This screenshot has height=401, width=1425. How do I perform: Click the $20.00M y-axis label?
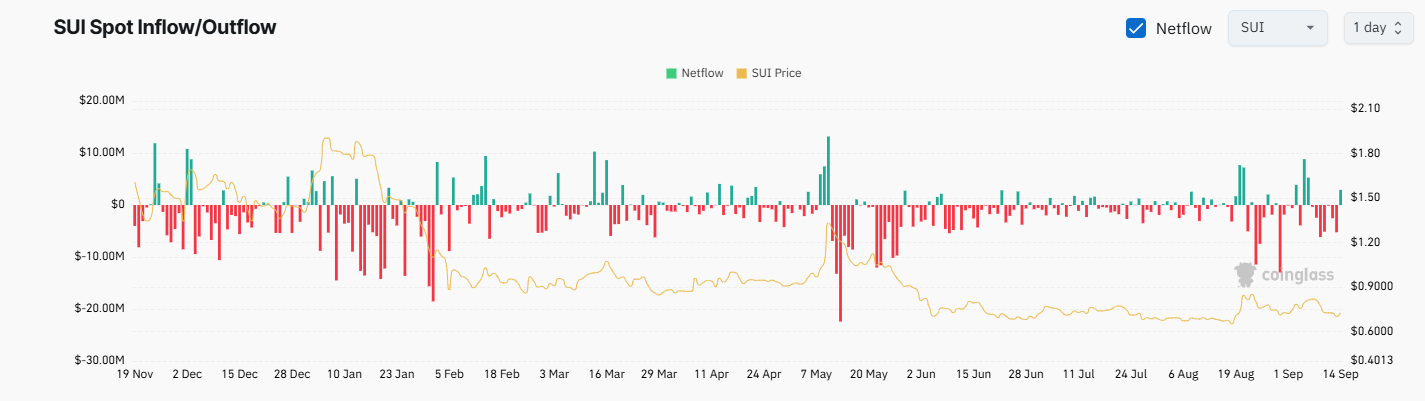[x=100, y=100]
